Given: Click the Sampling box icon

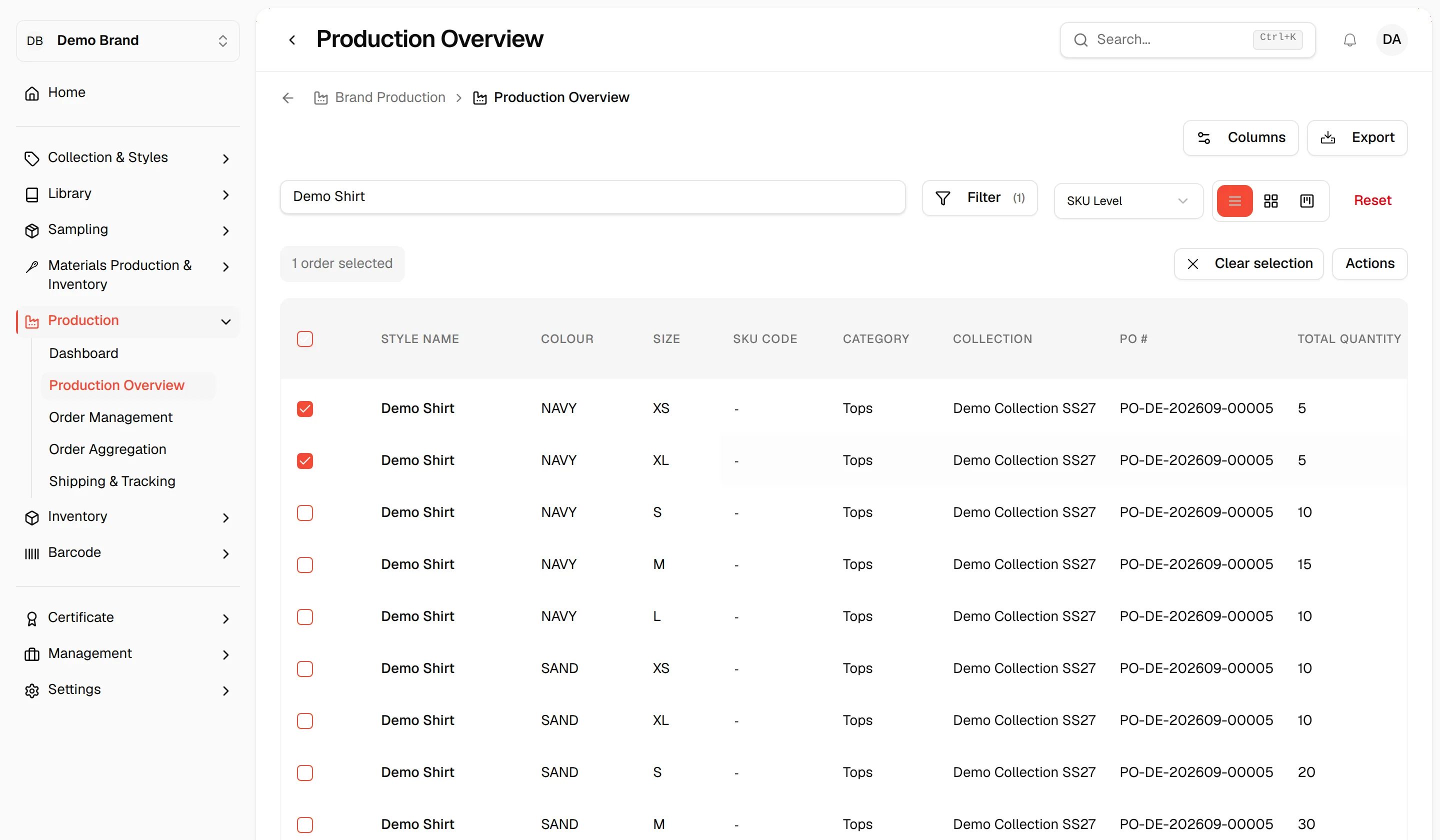Looking at the screenshot, I should coord(32,230).
